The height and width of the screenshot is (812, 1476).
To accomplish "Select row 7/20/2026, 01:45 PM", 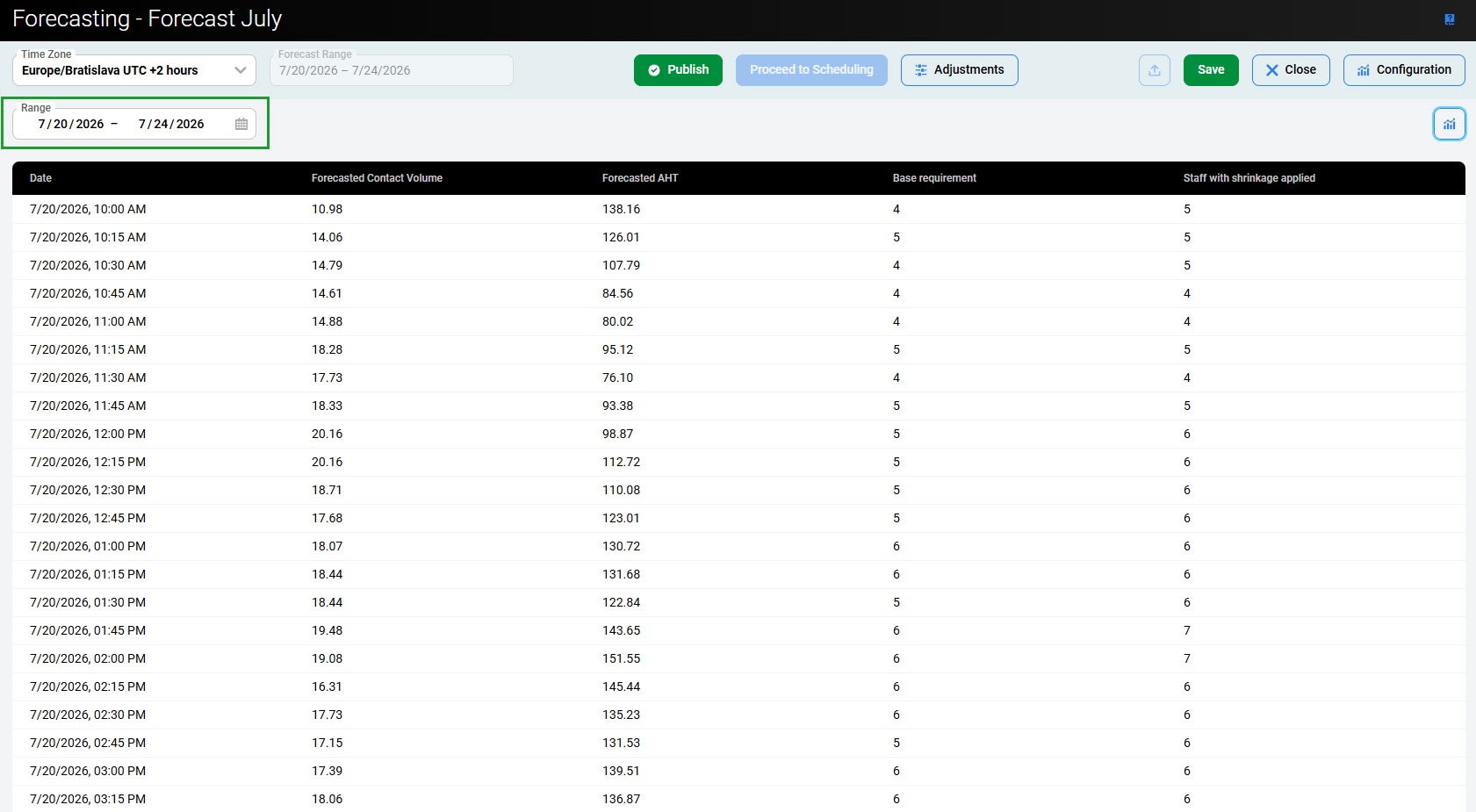I will (738, 631).
